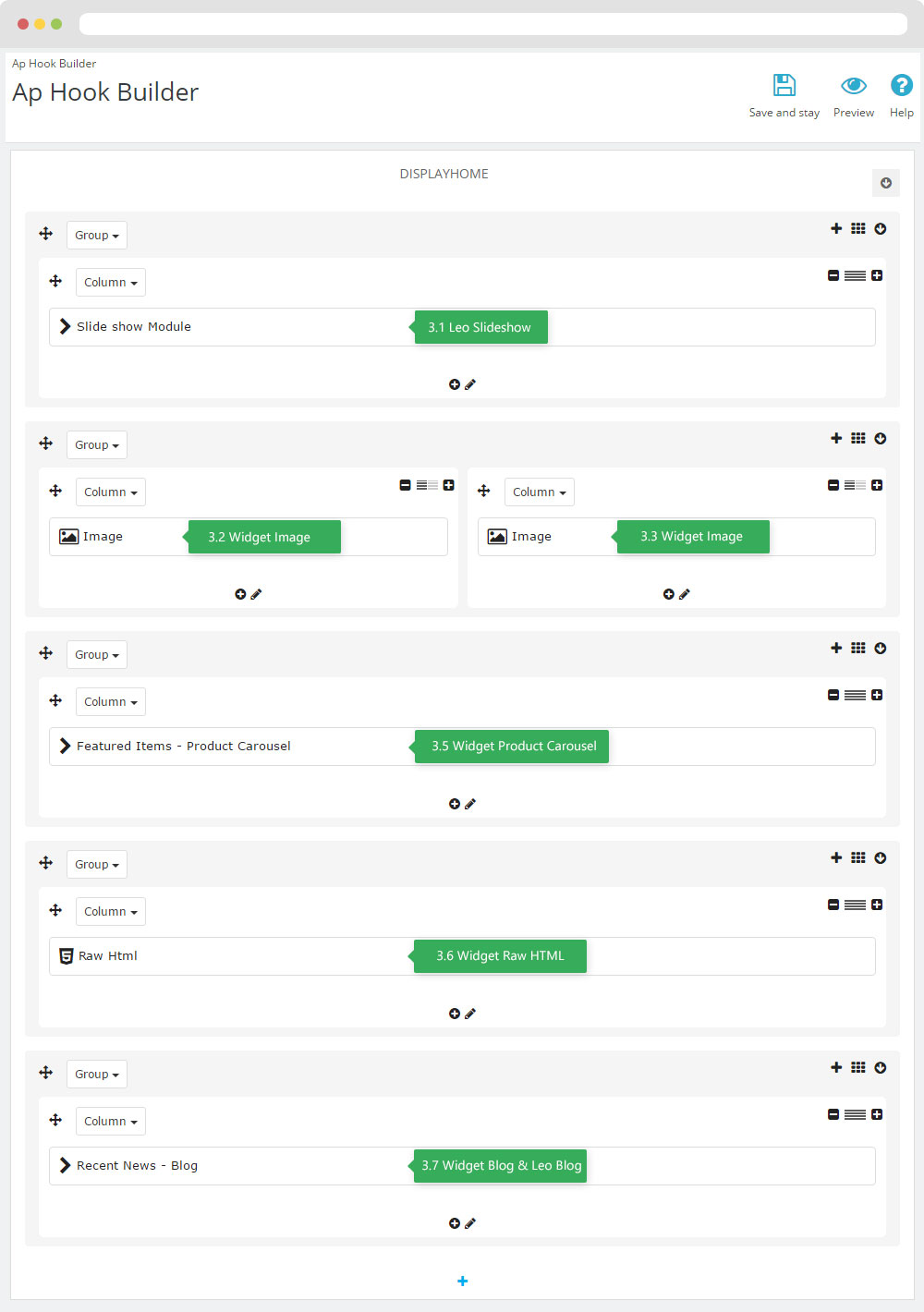Click the pencil edit icon under Slide show Module
This screenshot has width=924, height=1312.
click(x=470, y=384)
